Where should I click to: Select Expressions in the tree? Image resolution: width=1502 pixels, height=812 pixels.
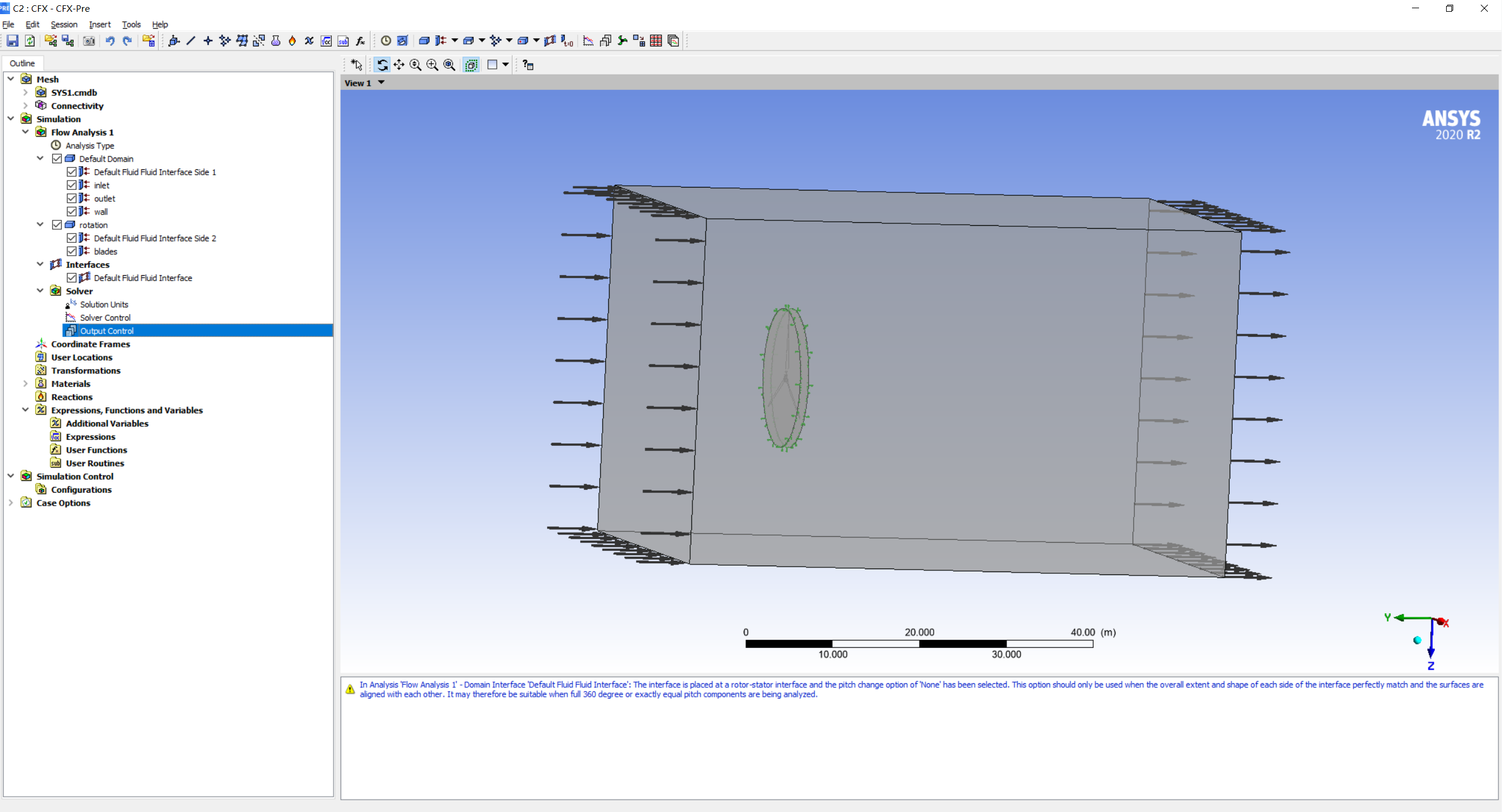pos(91,436)
